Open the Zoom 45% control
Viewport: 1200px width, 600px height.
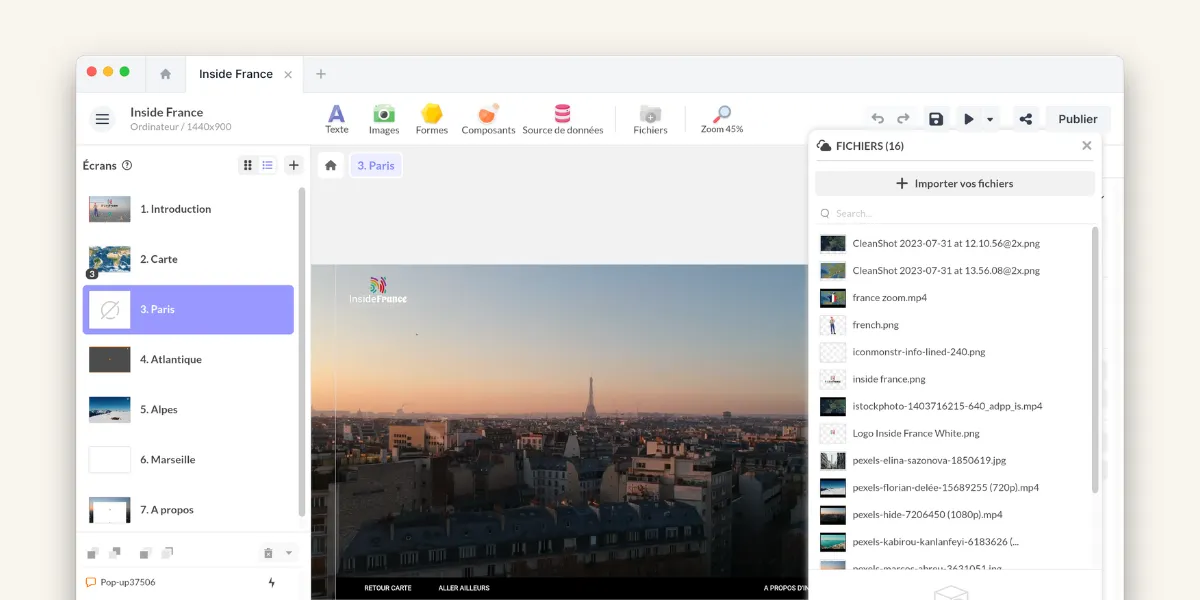(x=721, y=119)
